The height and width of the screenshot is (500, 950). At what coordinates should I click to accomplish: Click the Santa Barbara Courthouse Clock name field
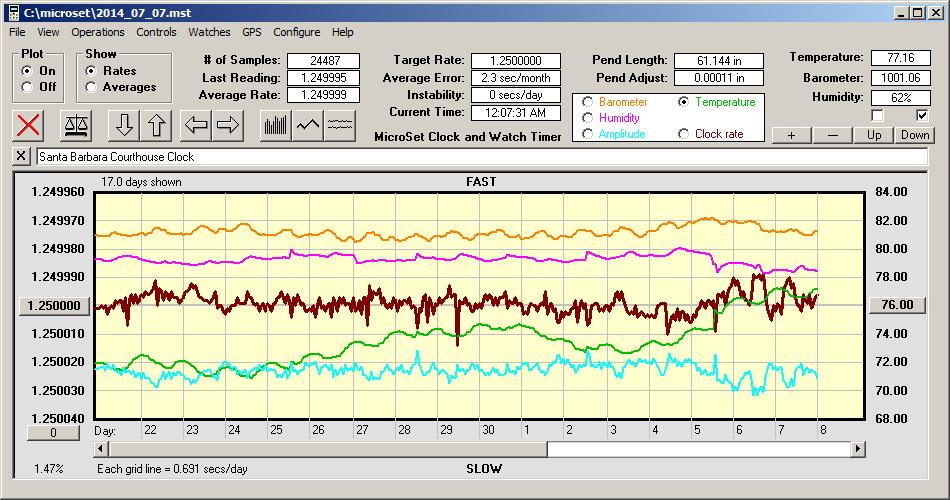click(x=482, y=156)
